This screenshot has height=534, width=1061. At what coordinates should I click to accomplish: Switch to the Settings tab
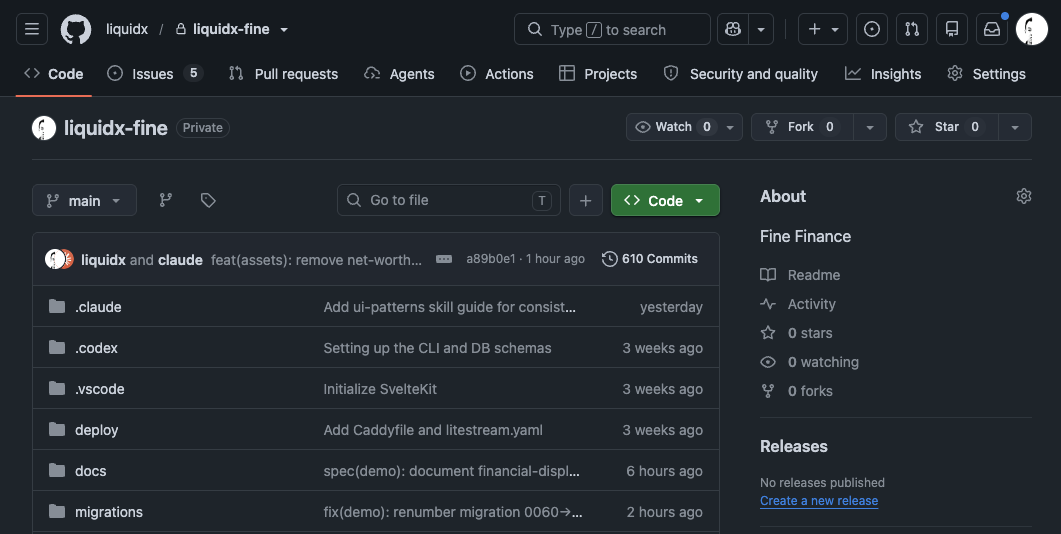tap(987, 74)
